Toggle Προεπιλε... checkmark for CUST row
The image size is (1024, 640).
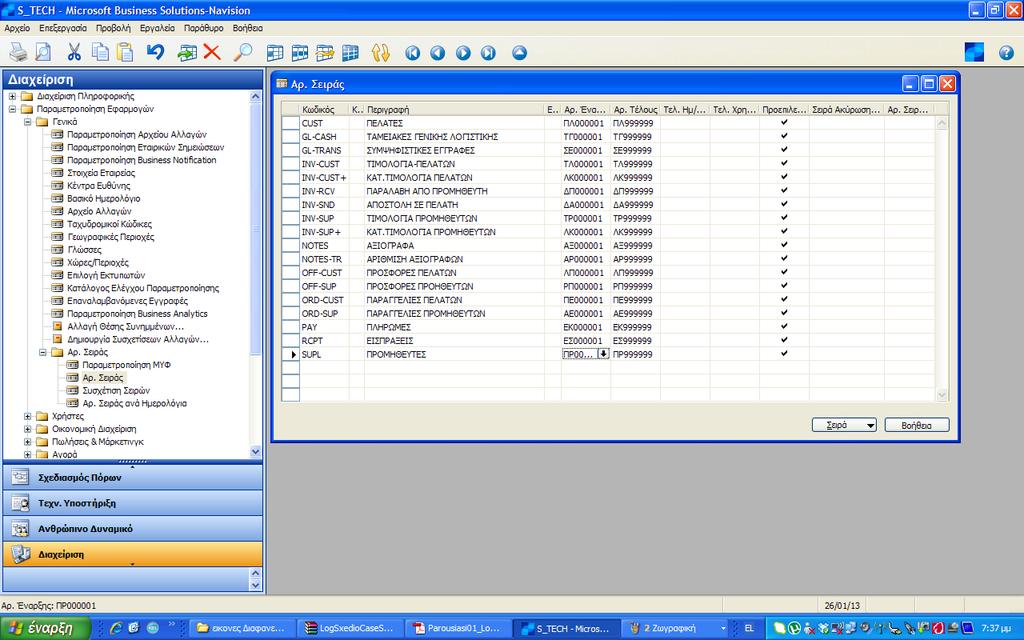pos(784,122)
